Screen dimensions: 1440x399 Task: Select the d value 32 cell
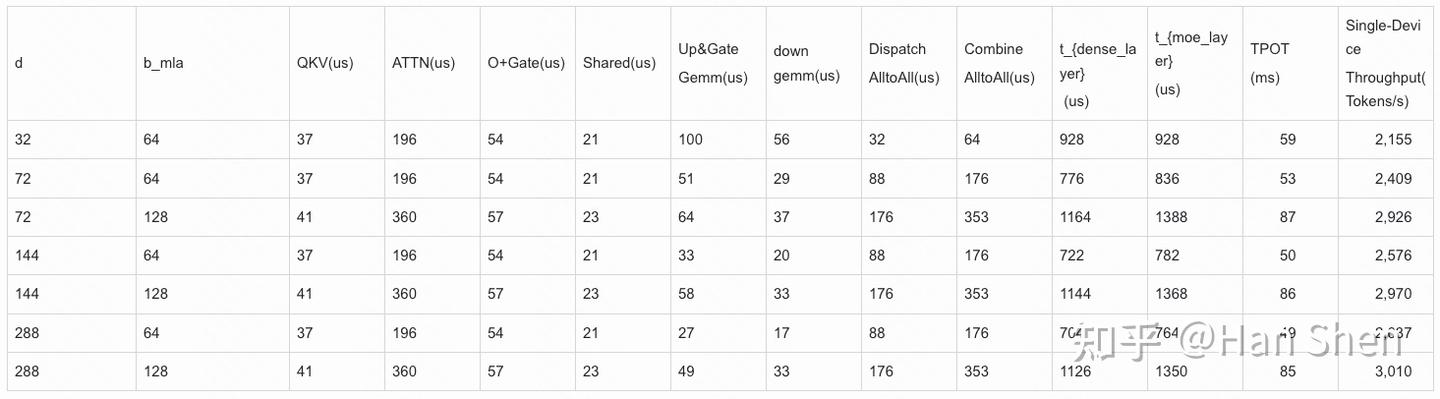23,140
